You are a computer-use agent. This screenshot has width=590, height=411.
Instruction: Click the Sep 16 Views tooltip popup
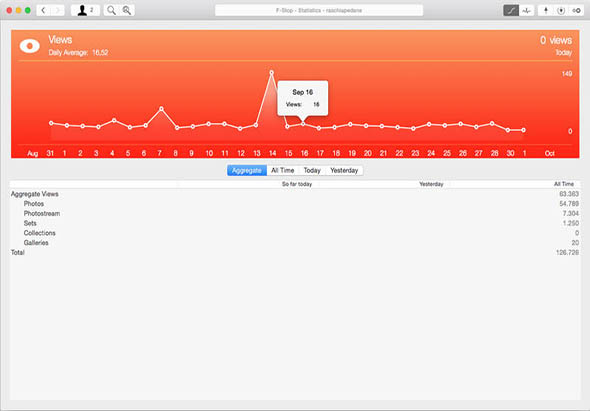[303, 98]
